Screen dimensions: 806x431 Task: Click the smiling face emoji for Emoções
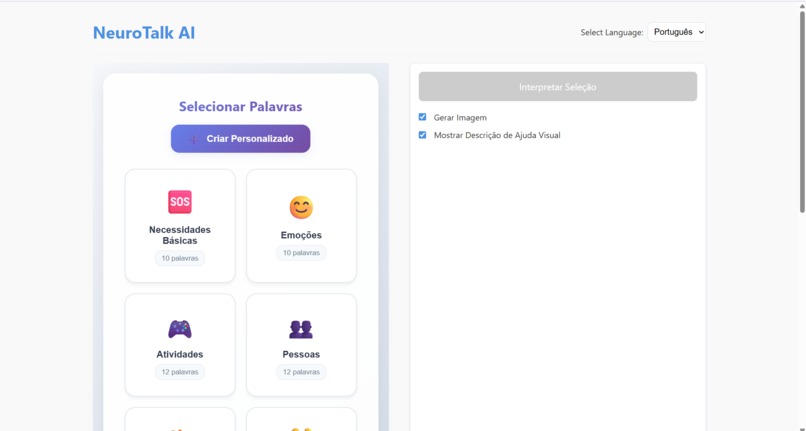point(301,207)
